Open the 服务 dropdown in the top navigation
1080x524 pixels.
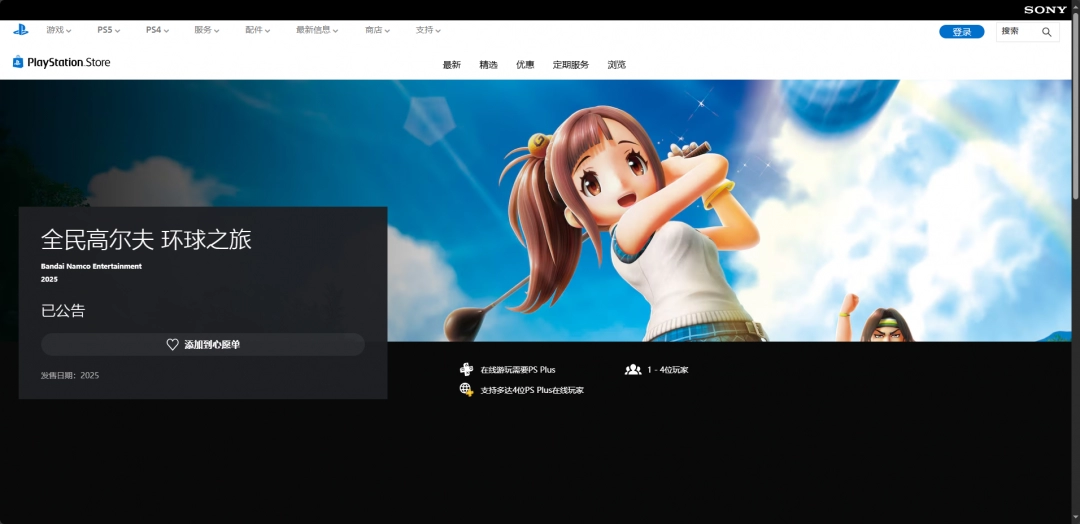click(207, 31)
